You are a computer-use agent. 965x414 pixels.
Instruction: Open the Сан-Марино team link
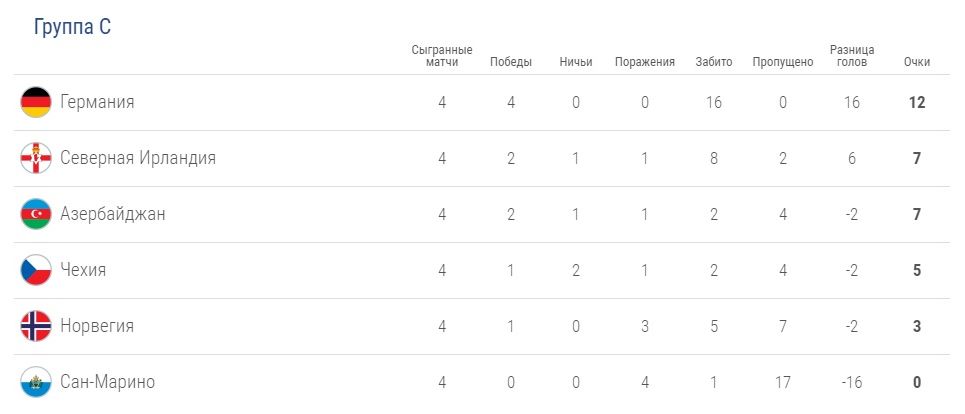pyautogui.click(x=107, y=382)
